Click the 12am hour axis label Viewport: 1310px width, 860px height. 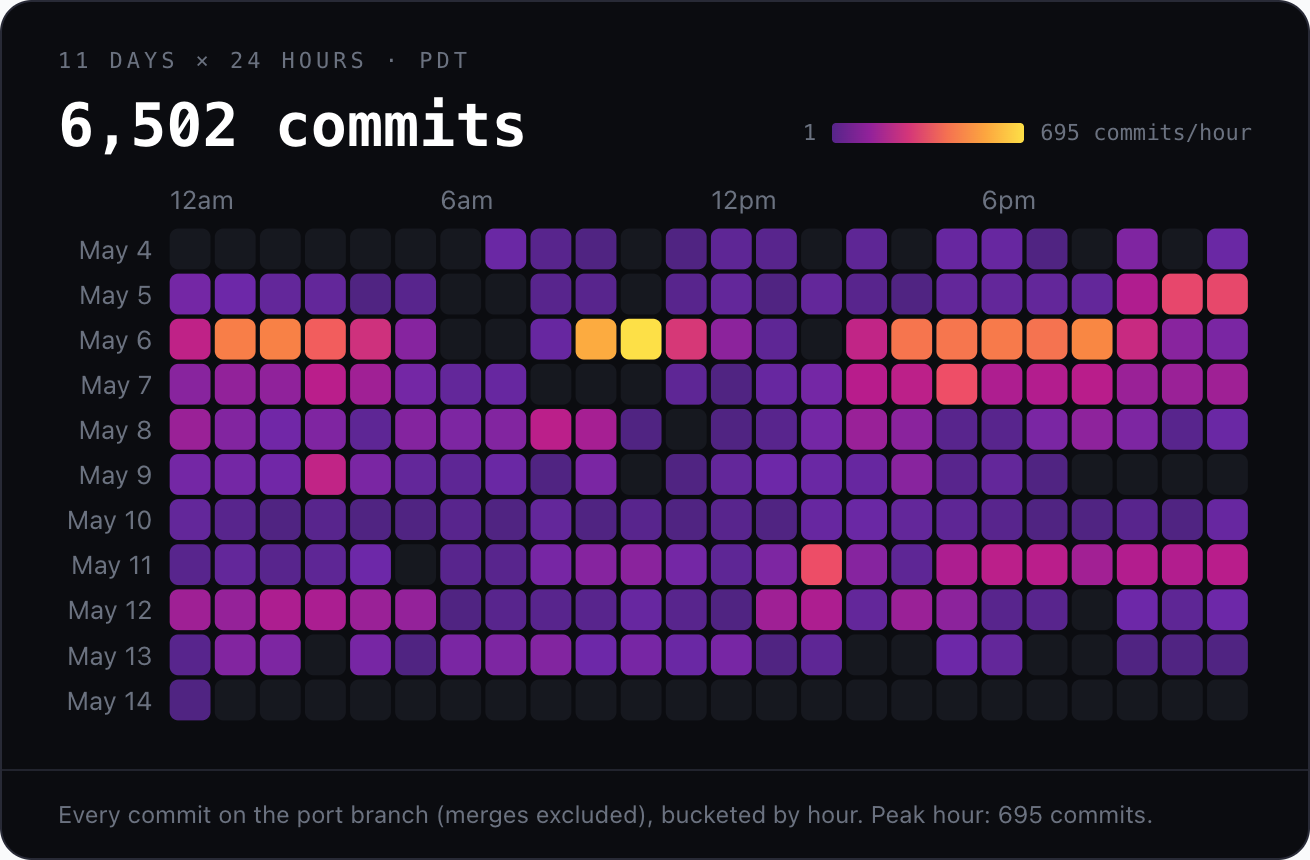pos(202,201)
